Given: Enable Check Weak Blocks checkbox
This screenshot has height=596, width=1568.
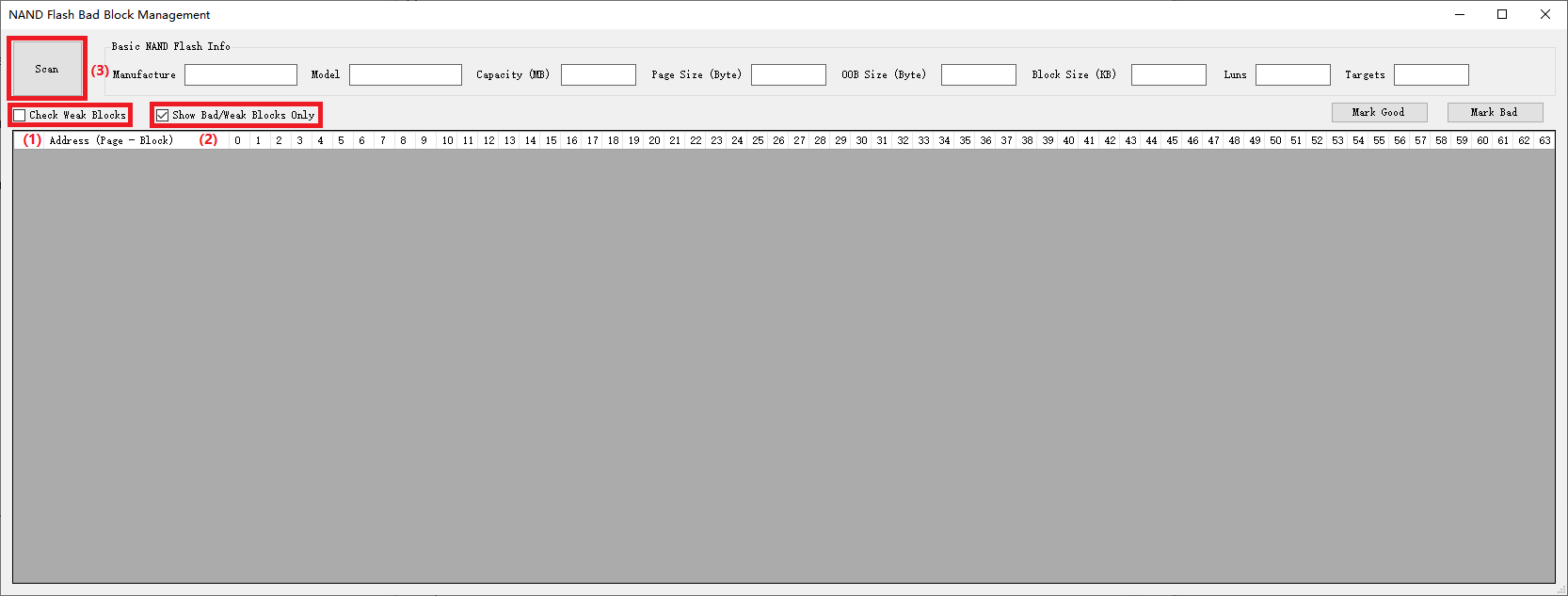Looking at the screenshot, I should pos(20,115).
